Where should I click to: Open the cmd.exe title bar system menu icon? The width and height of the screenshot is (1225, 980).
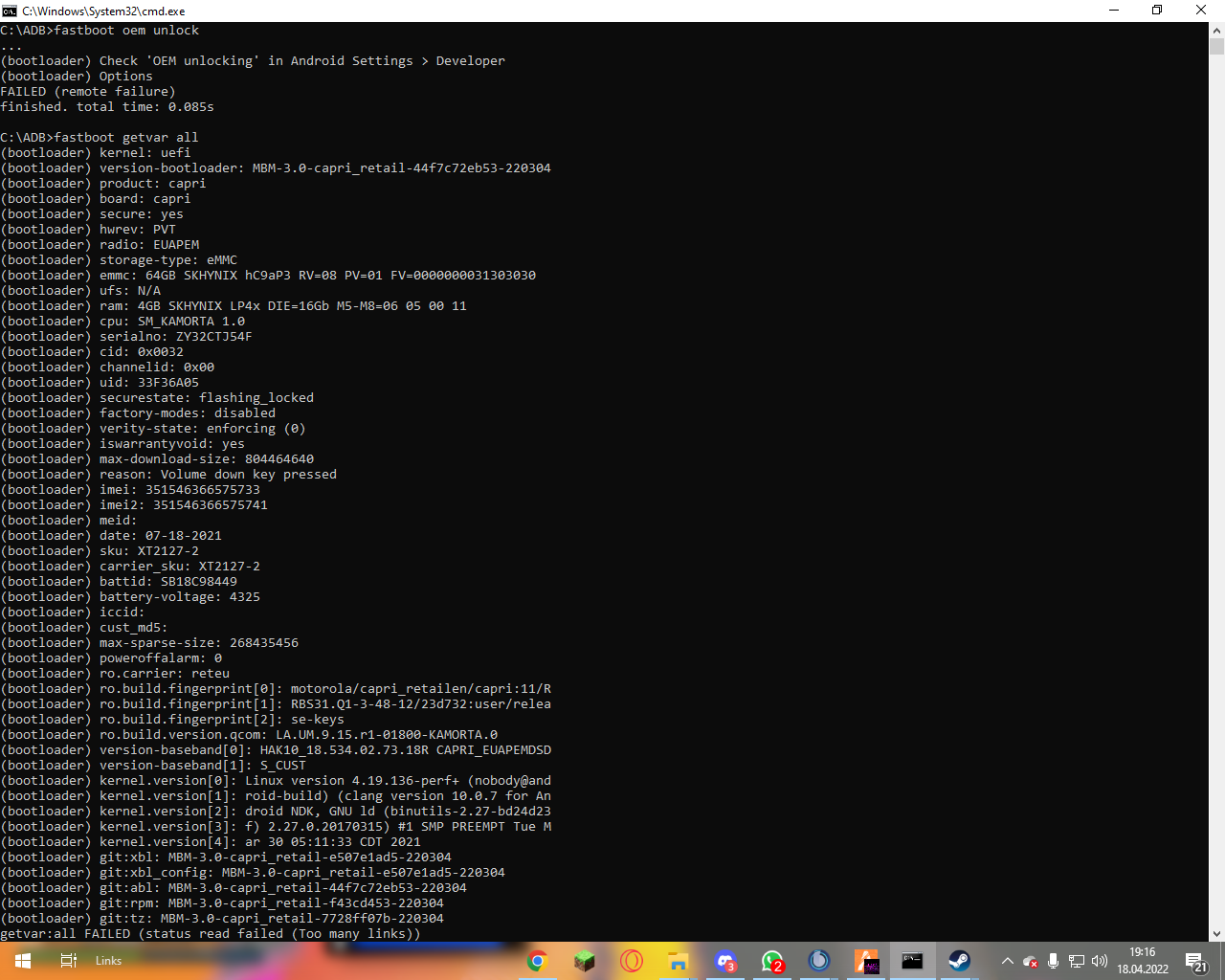[10, 11]
